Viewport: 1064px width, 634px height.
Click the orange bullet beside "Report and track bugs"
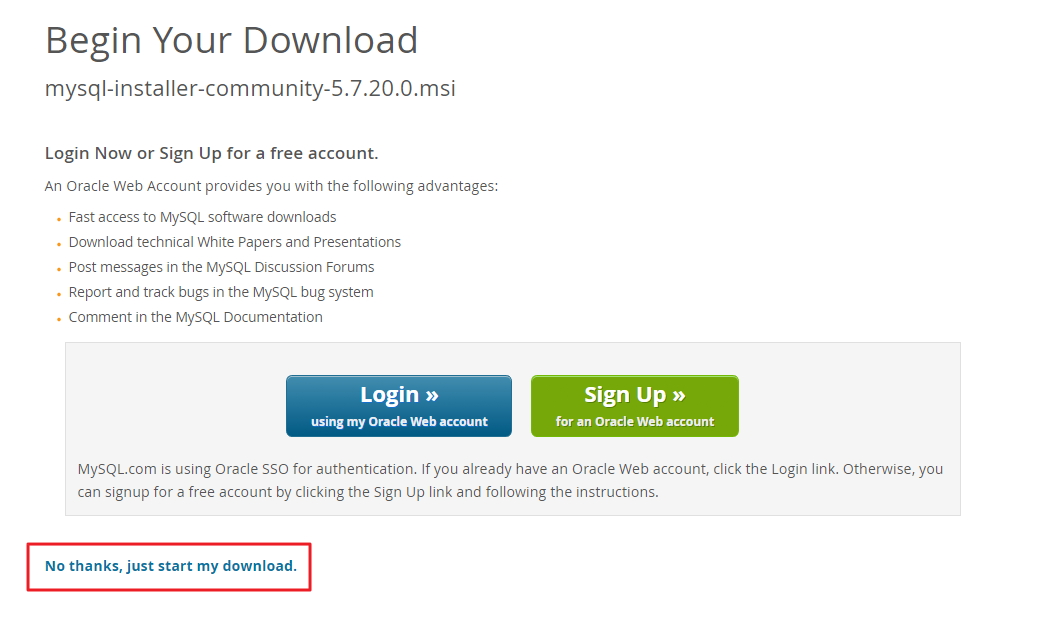pyautogui.click(x=59, y=295)
